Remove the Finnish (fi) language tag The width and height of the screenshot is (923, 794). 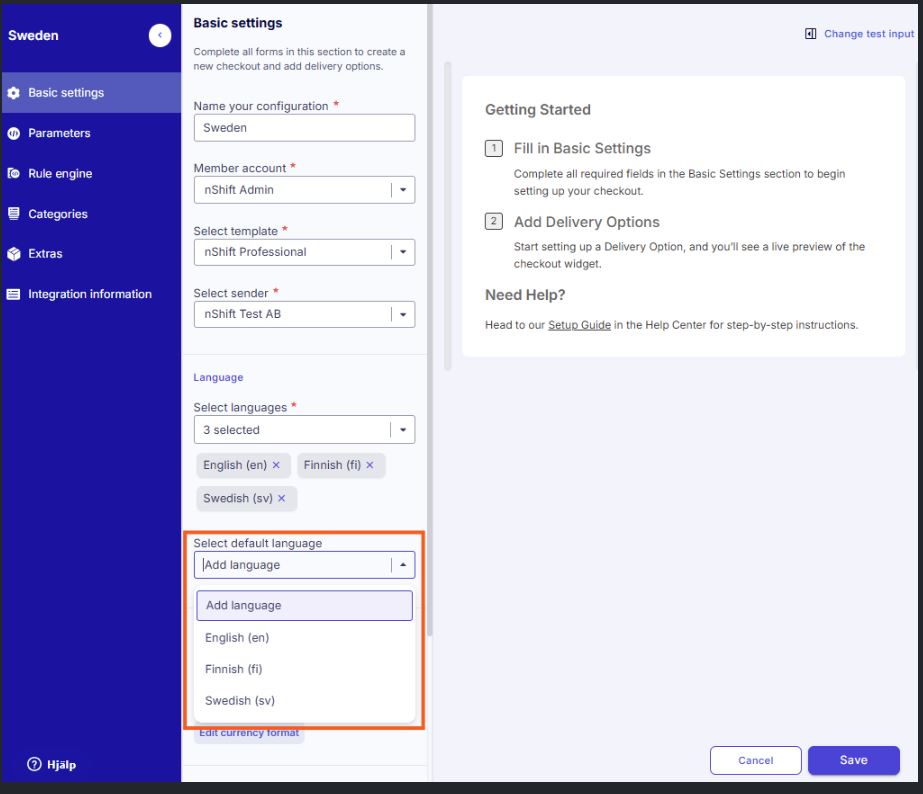[370, 465]
